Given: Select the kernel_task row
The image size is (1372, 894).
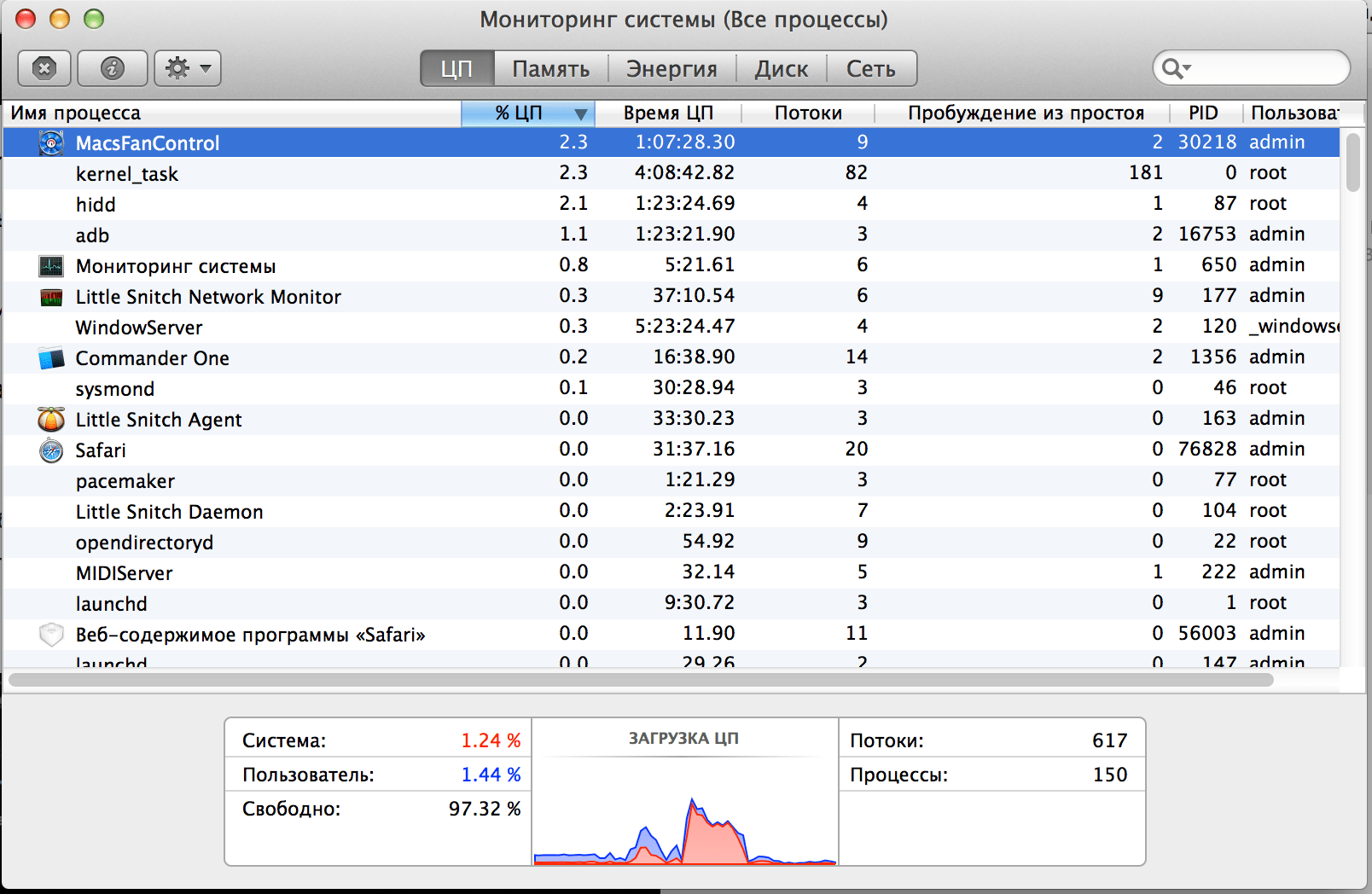Looking at the screenshot, I should point(671,173).
